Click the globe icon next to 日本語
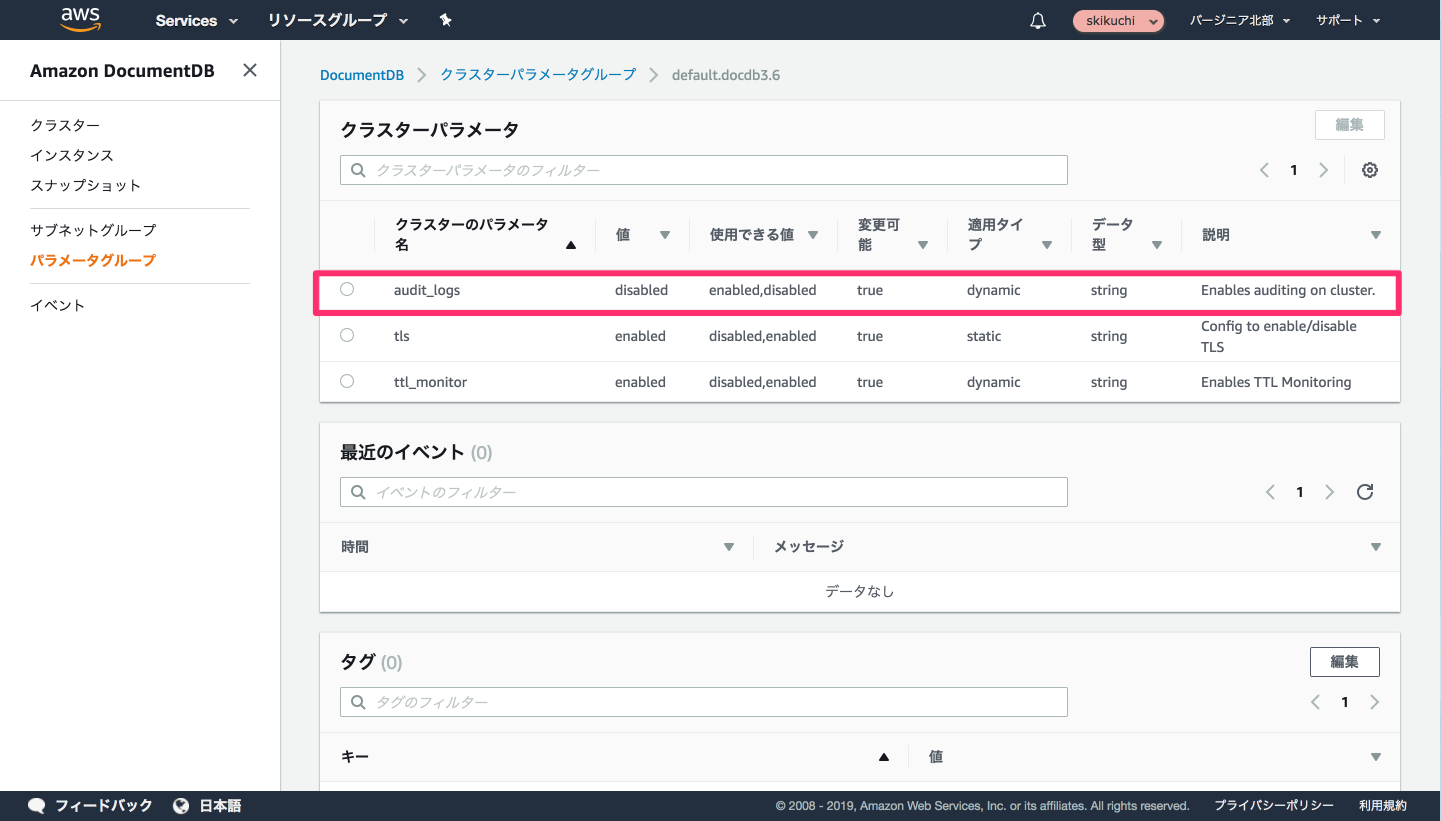This screenshot has height=821, width=1441. coord(180,805)
